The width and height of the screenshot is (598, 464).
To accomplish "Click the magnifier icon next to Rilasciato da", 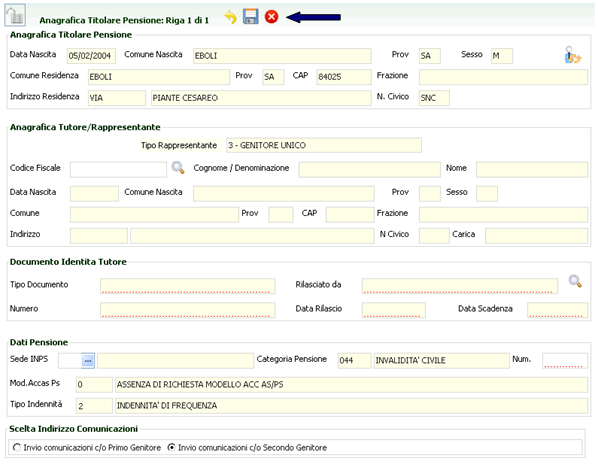I will (x=575, y=281).
